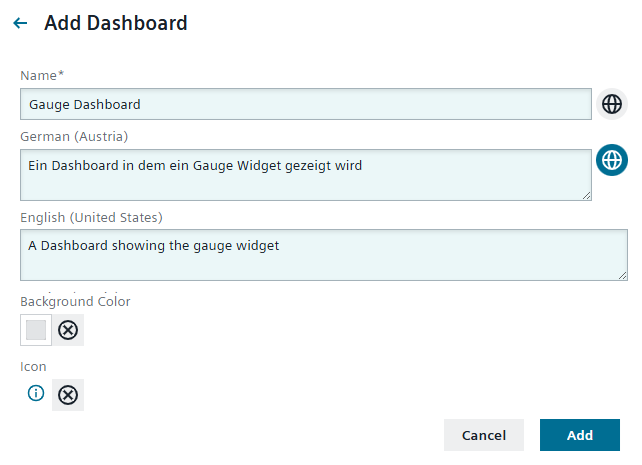642x465 pixels.
Task: Click the Background Color label
Action: 75,301
